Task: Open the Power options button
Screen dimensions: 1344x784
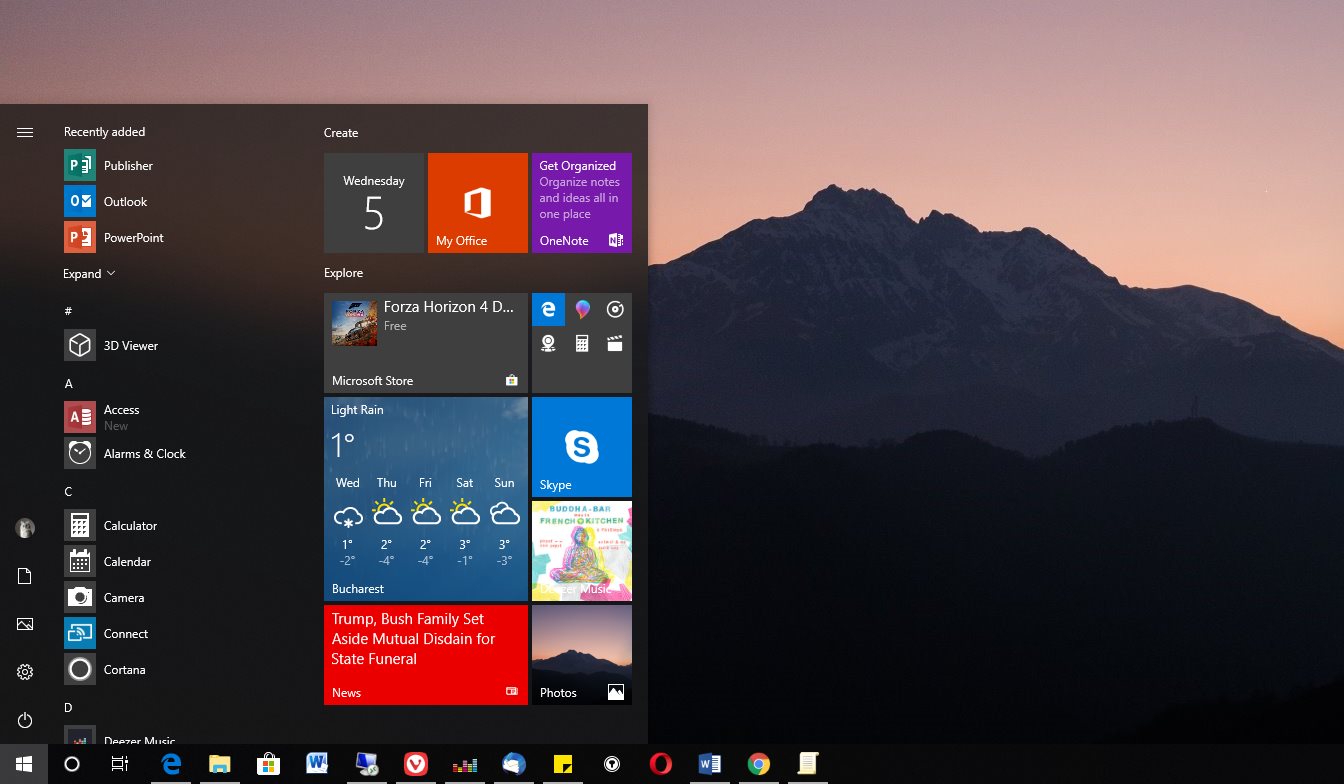Action: (25, 720)
